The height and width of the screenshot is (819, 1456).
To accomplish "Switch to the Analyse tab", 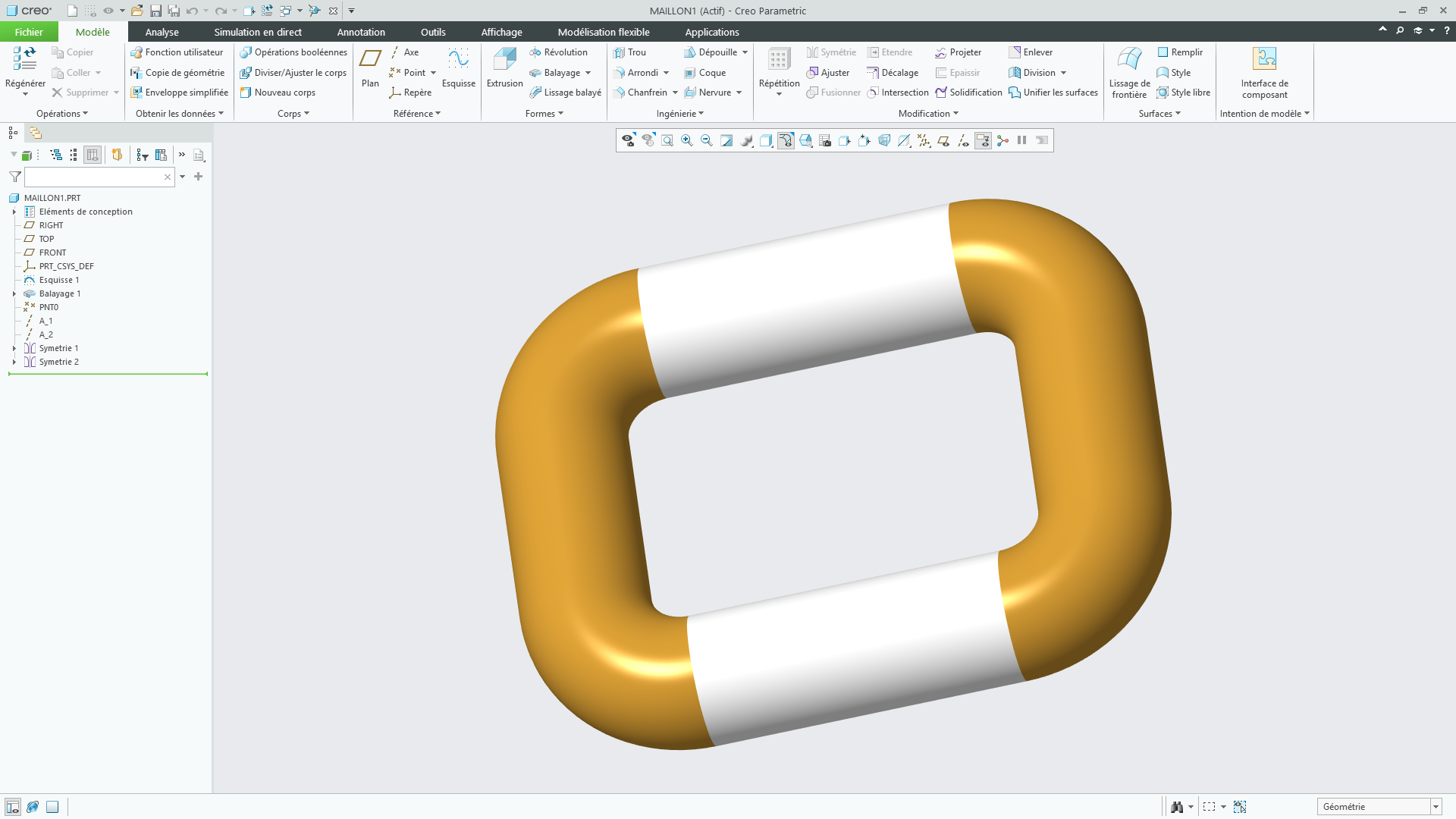I will 162,32.
